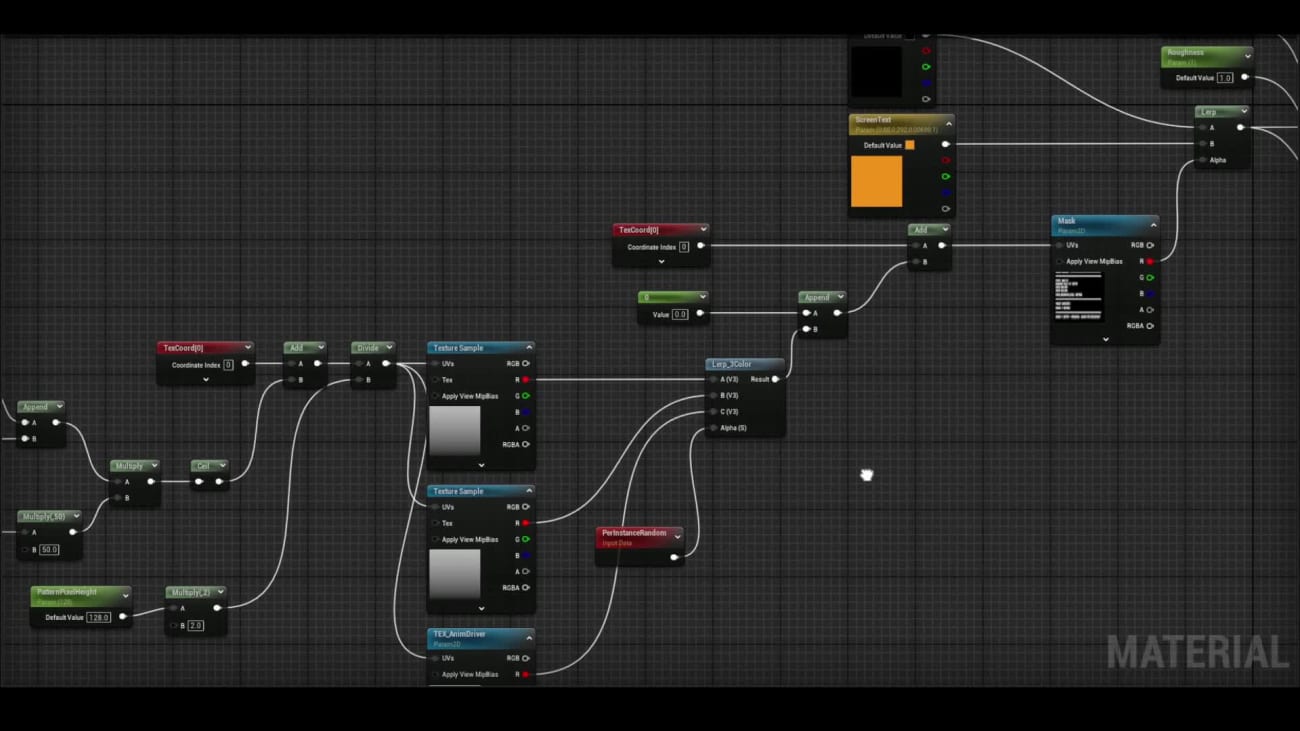1300x731 pixels.
Task: Click the Ceil node input pin
Action: (x=199, y=482)
